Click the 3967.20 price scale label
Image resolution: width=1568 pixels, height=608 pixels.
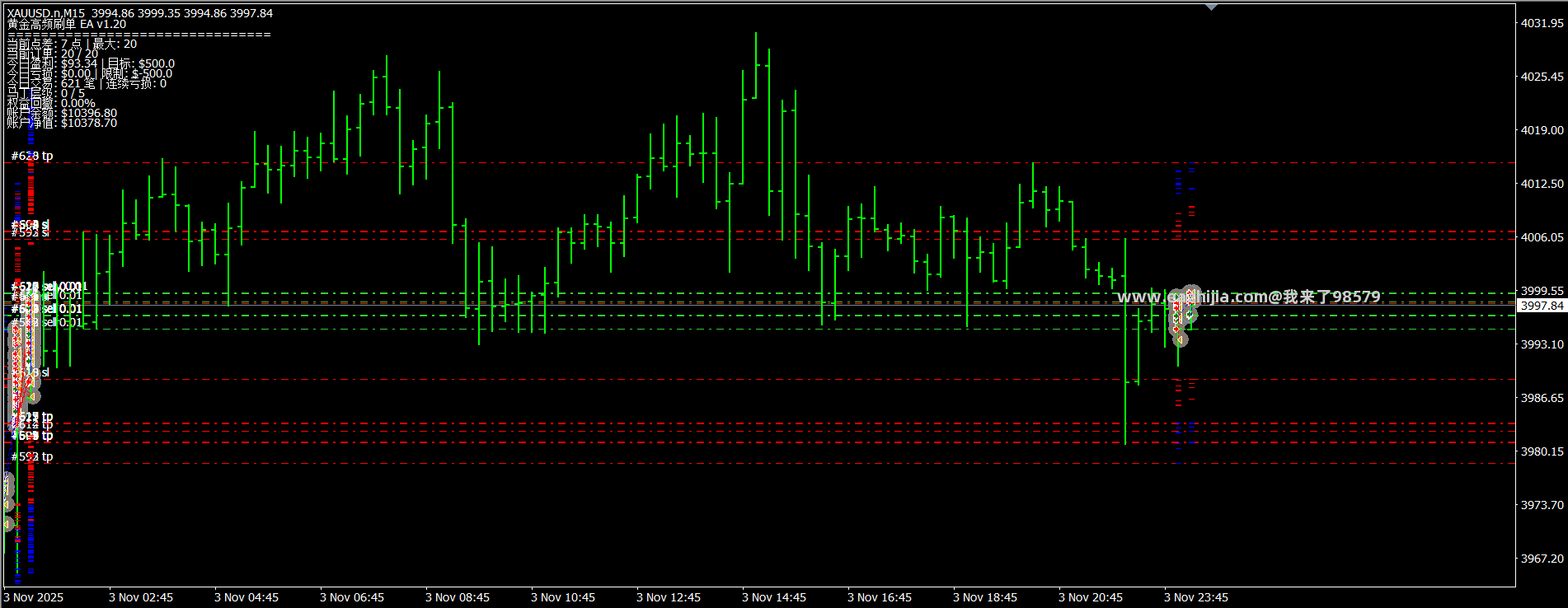click(1542, 559)
